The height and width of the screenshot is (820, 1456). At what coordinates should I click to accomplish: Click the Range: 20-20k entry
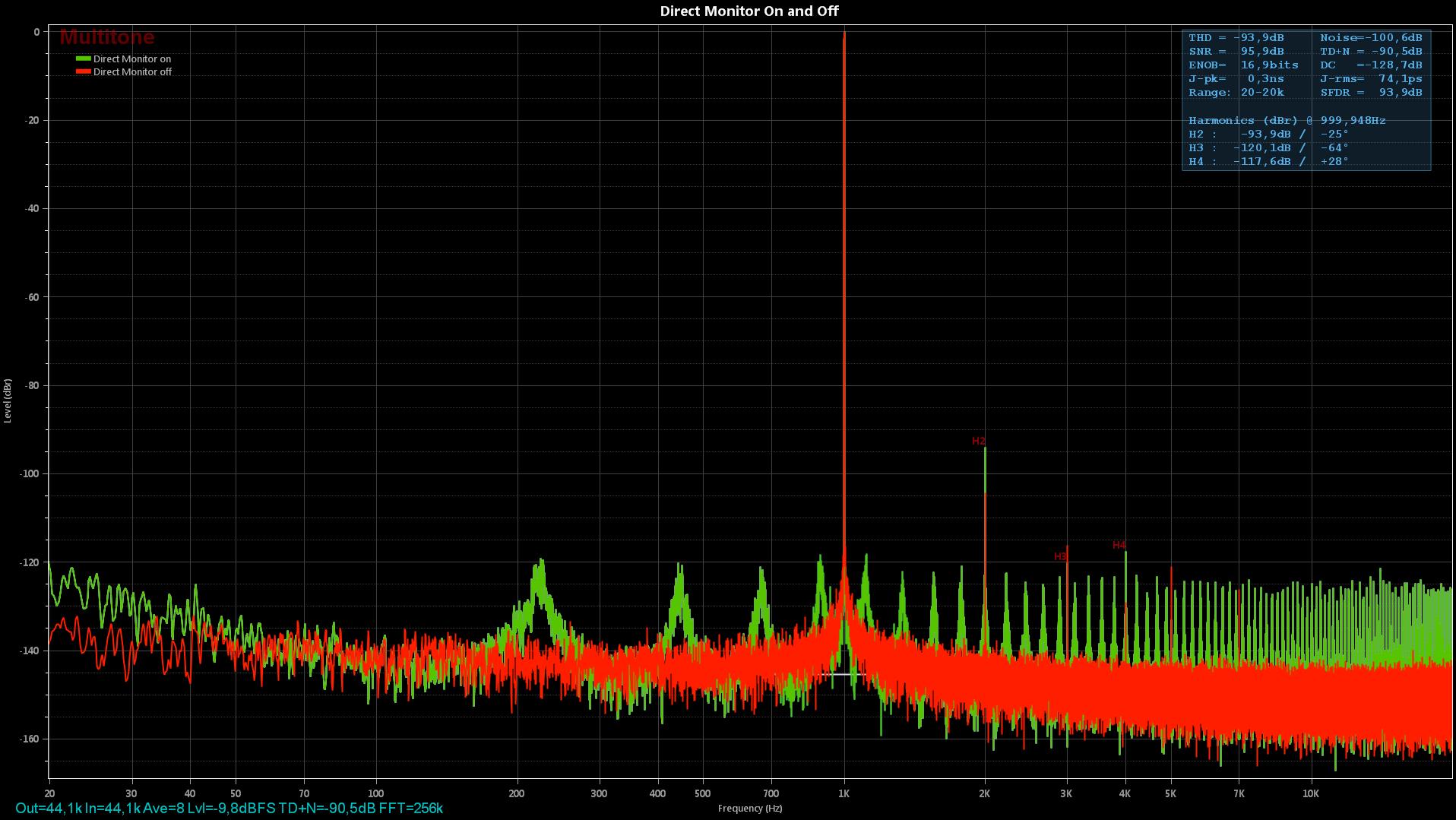pyautogui.click(x=1236, y=92)
